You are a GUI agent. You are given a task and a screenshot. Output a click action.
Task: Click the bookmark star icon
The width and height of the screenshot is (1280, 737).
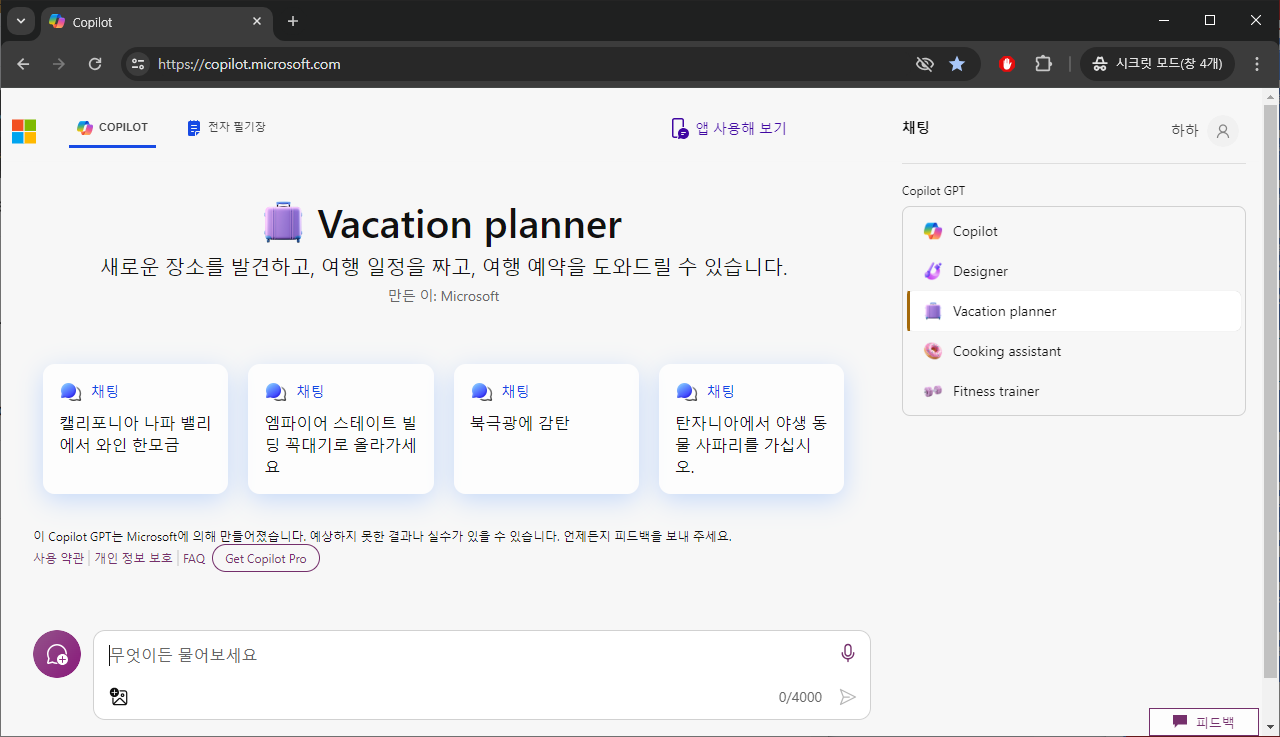(x=957, y=64)
